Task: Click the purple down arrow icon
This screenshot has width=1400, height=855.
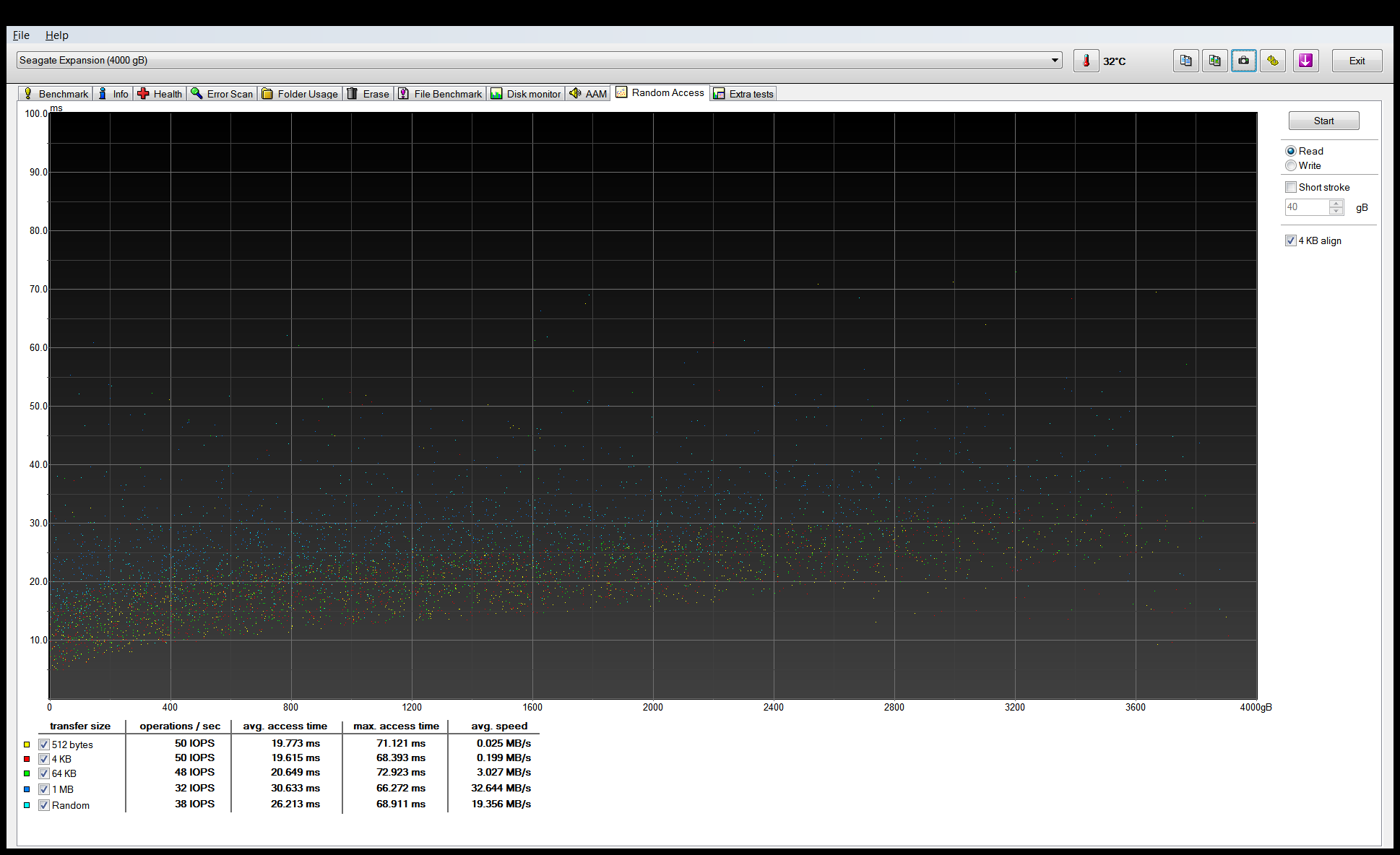Action: click(1305, 61)
